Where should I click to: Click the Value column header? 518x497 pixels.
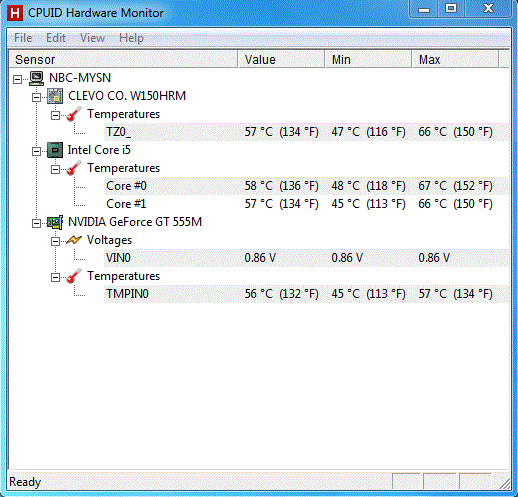coord(281,60)
